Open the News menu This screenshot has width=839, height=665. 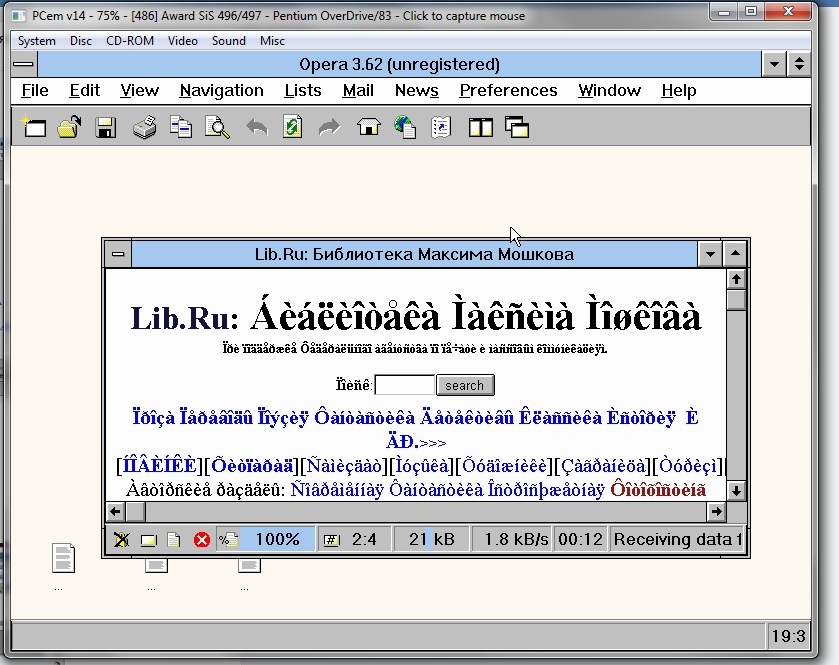pos(416,90)
